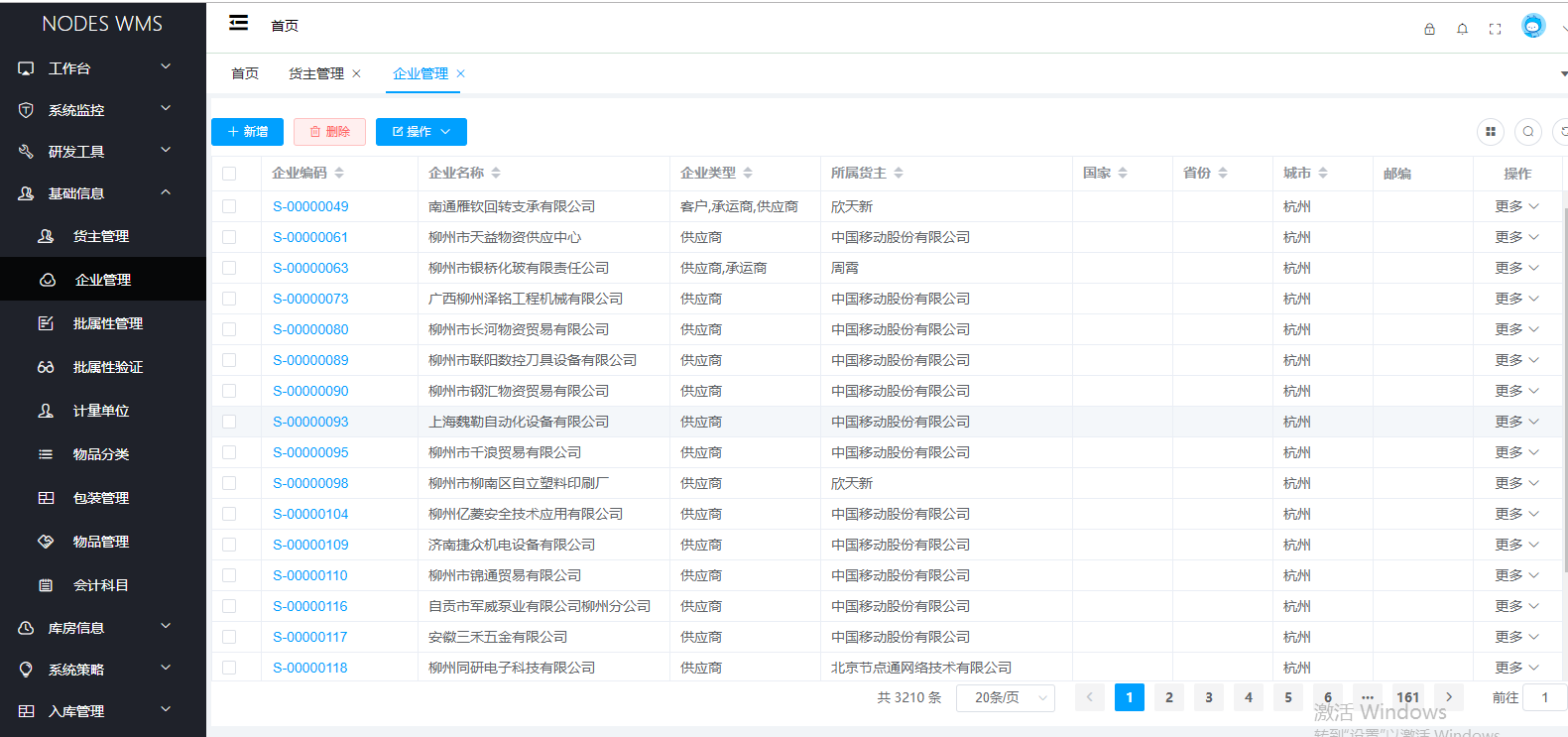Click 企业管理 icon in sidebar
The image size is (1568, 737).
[x=48, y=280]
